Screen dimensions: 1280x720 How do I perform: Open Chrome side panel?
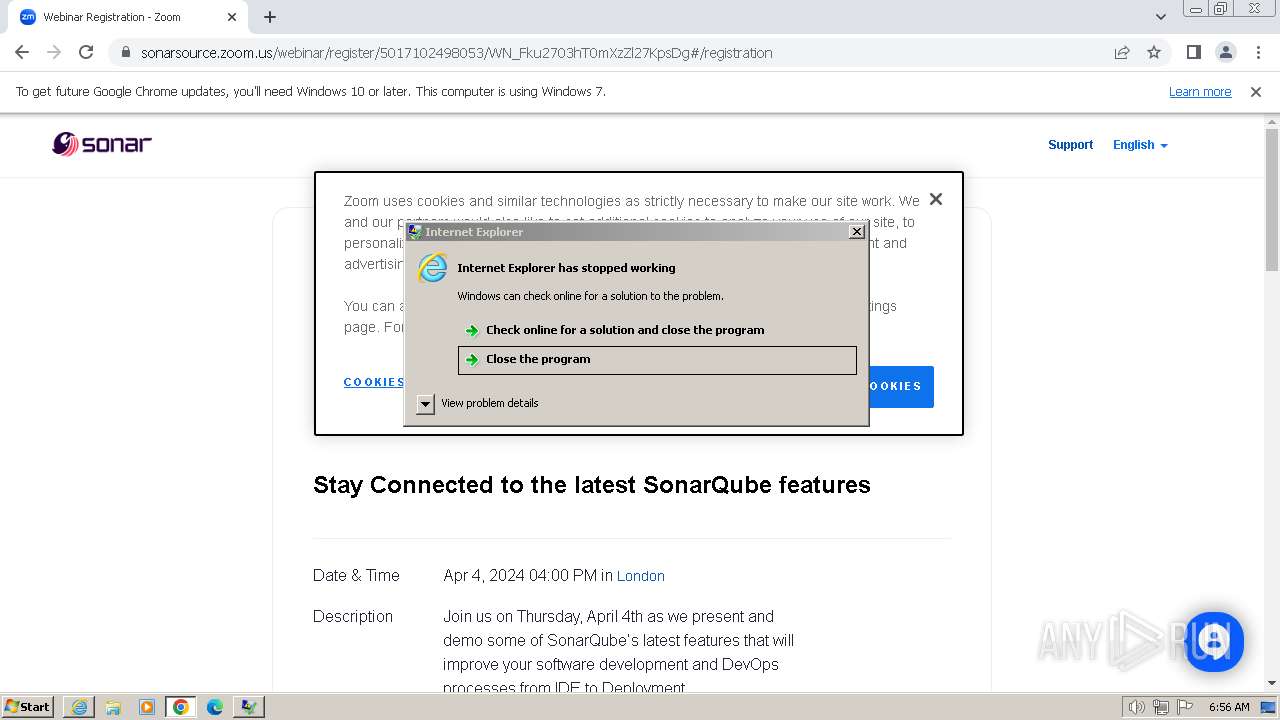tap(1193, 52)
